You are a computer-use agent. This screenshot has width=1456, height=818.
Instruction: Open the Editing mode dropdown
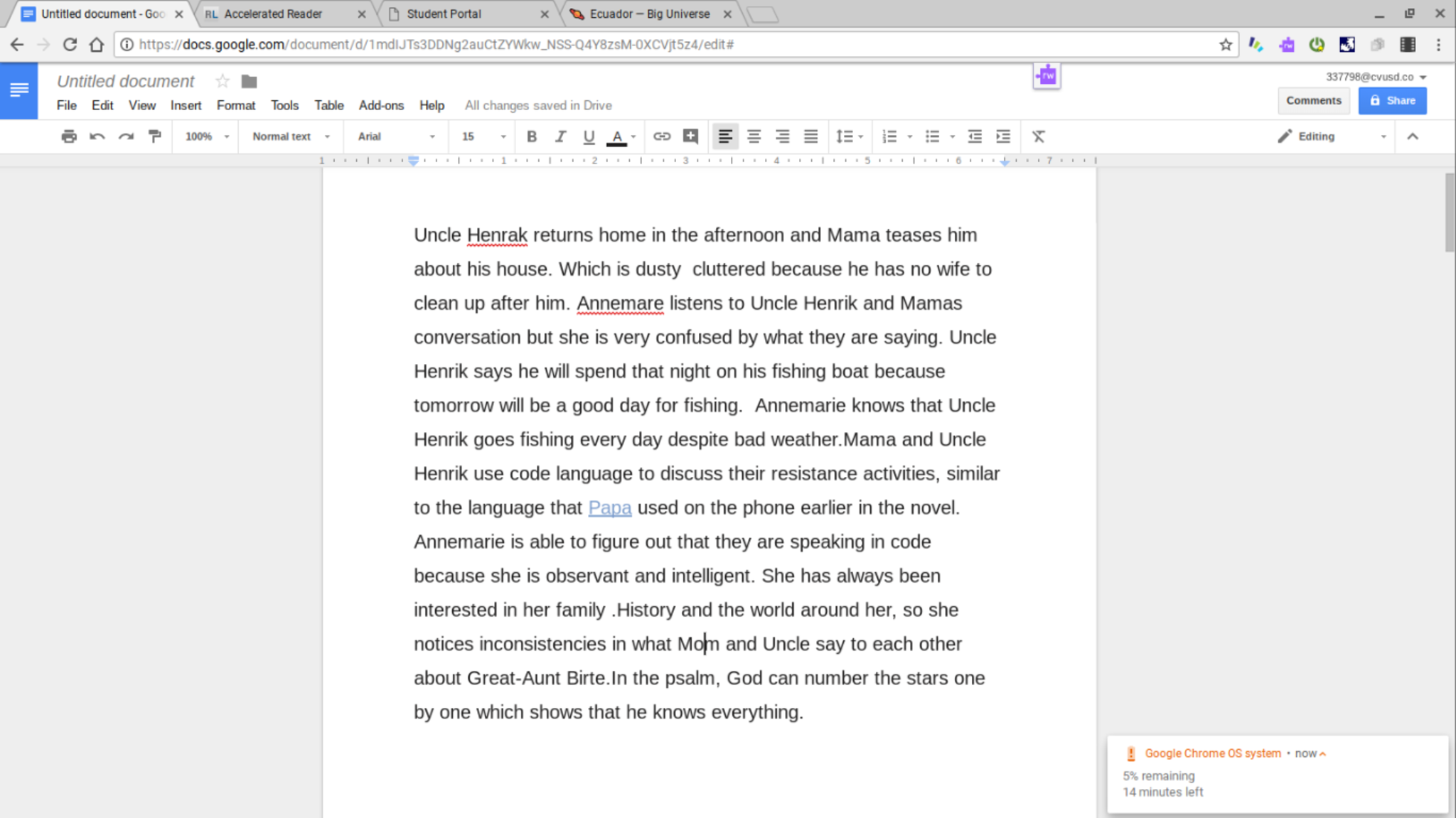[1331, 136]
